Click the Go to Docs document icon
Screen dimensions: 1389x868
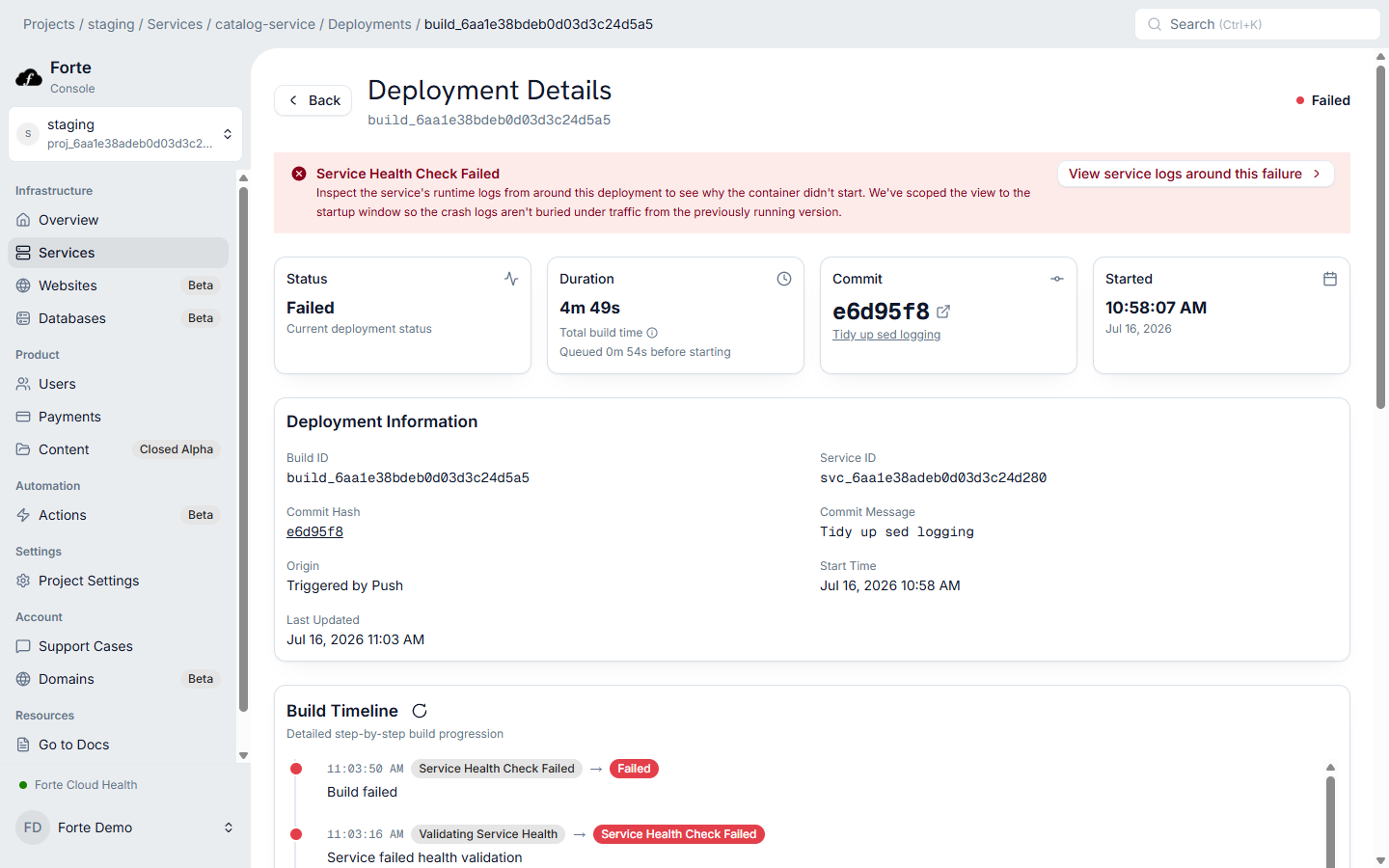(x=23, y=745)
